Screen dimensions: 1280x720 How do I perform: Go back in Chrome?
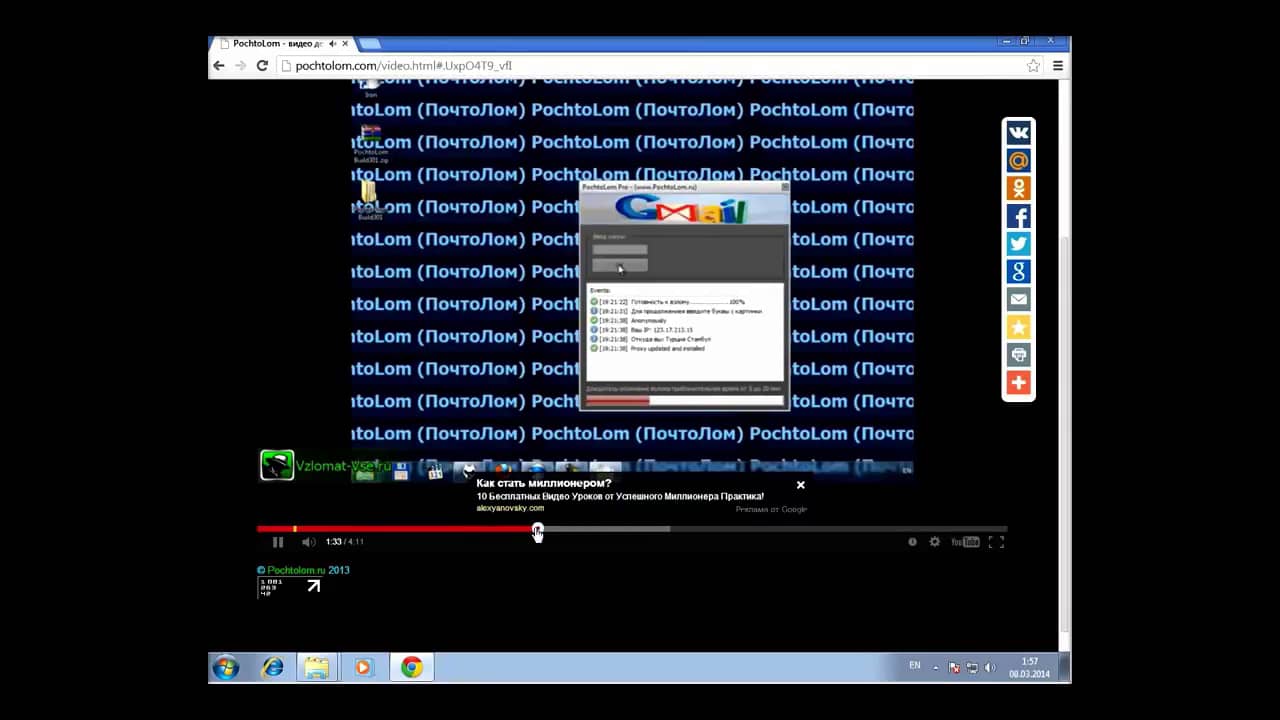tap(219, 66)
